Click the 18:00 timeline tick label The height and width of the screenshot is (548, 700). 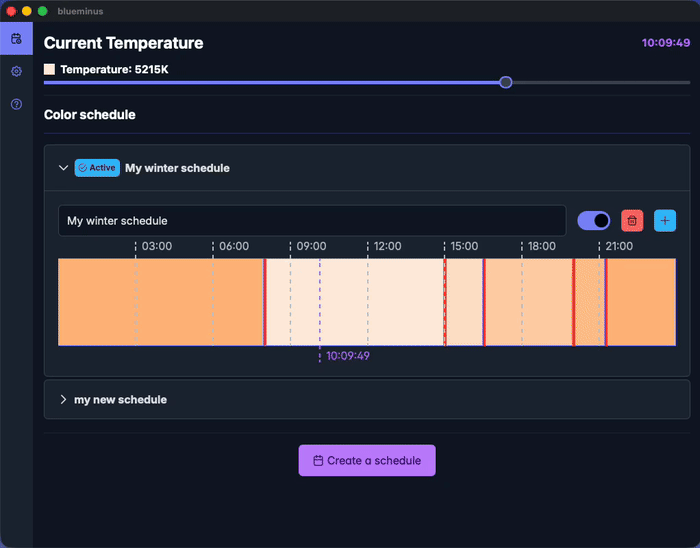(x=542, y=246)
